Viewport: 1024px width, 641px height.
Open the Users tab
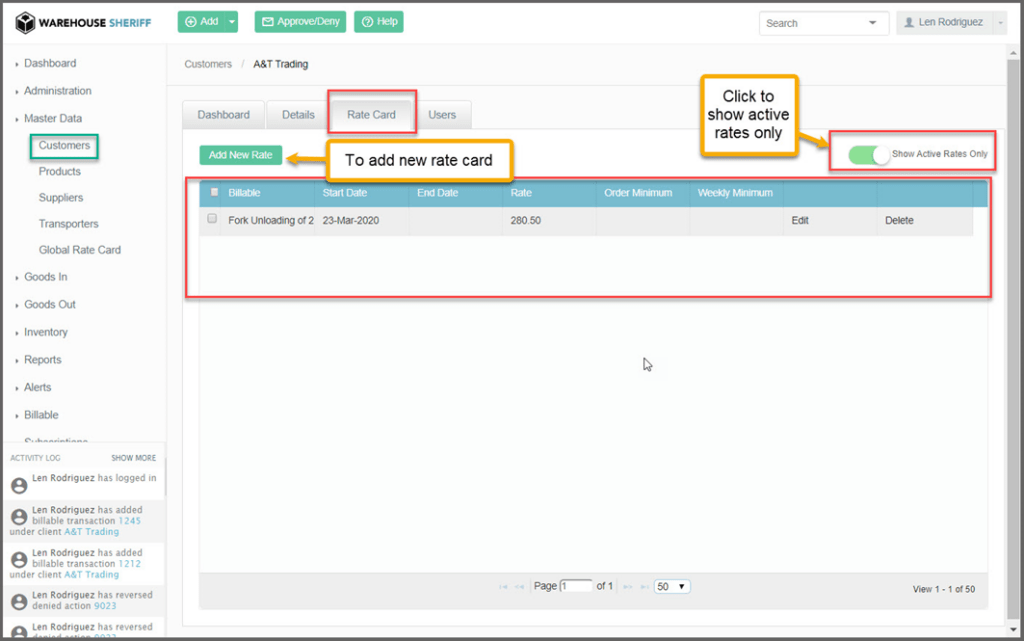coord(442,115)
